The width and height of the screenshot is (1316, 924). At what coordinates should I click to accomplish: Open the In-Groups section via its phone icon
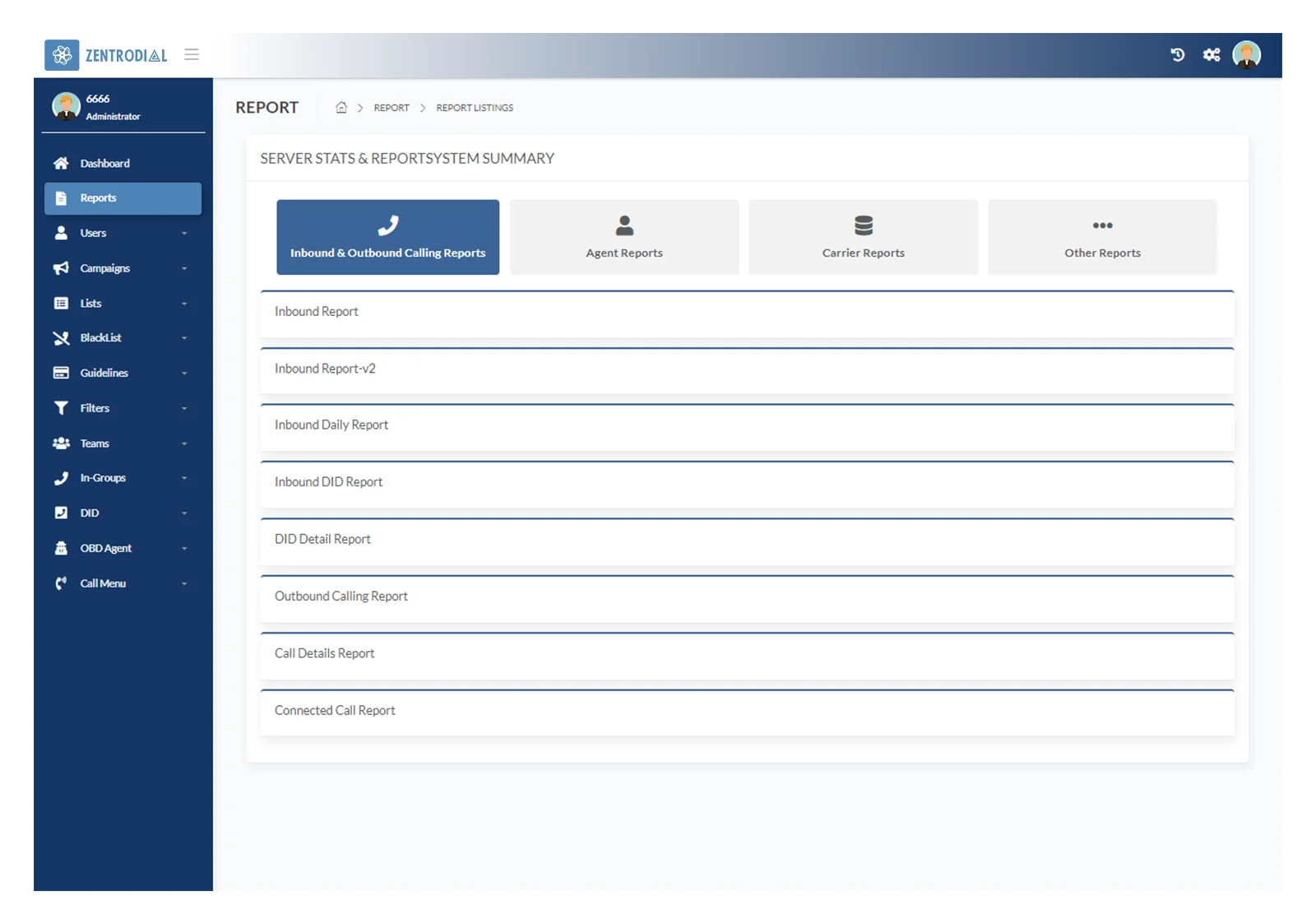61,477
